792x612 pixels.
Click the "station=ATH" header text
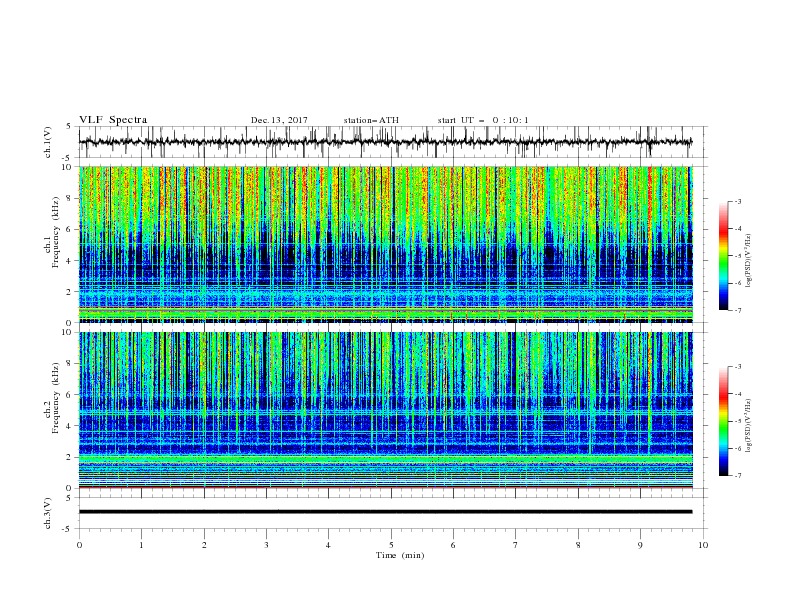click(x=371, y=120)
